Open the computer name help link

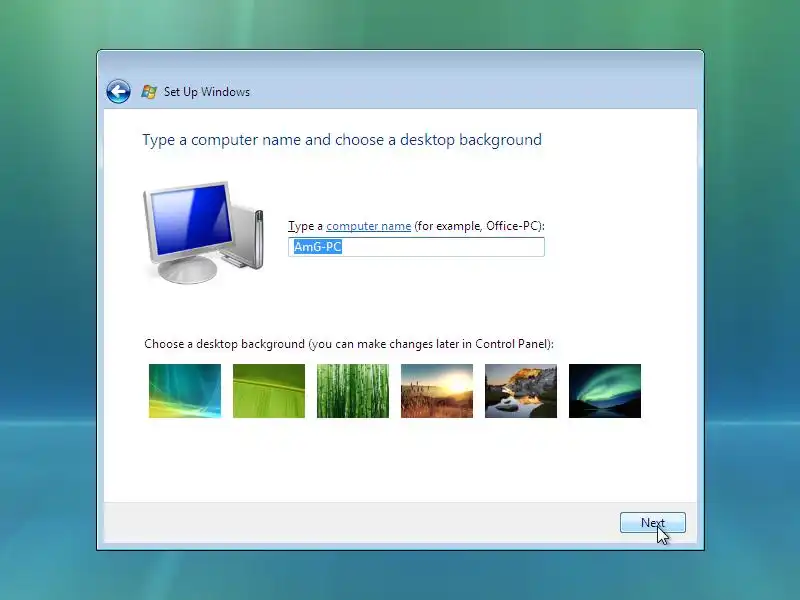pos(368,226)
